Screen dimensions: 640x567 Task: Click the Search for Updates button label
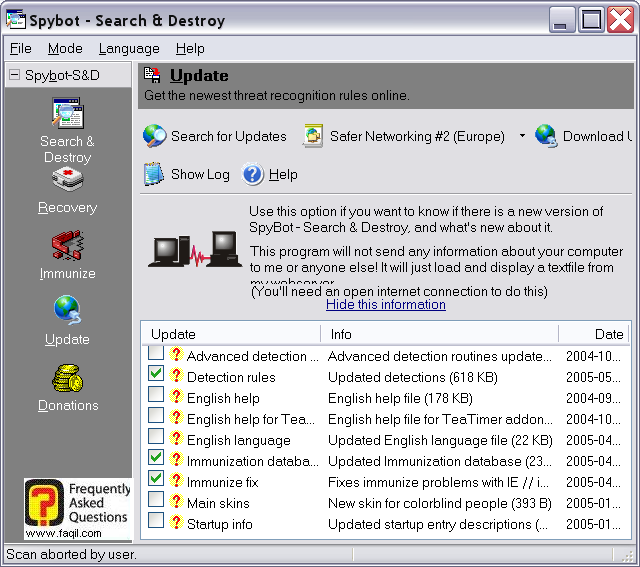click(x=229, y=136)
